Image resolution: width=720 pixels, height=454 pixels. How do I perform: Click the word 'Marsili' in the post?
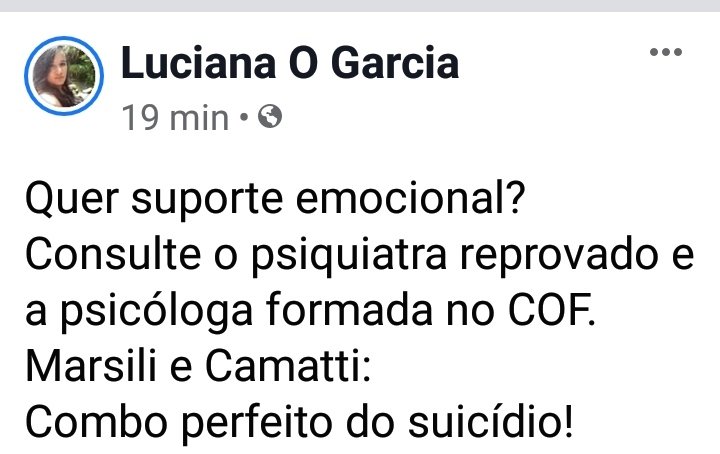click(91, 366)
